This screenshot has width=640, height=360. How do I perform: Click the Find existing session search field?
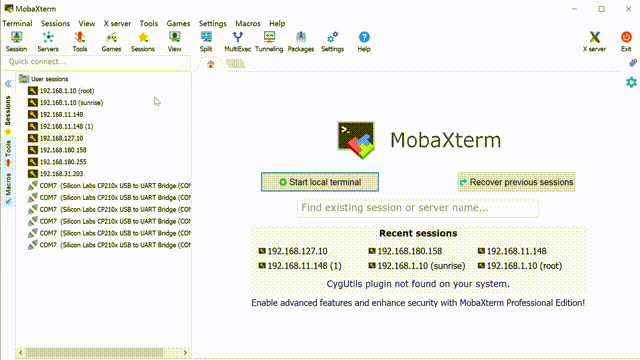tap(418, 208)
